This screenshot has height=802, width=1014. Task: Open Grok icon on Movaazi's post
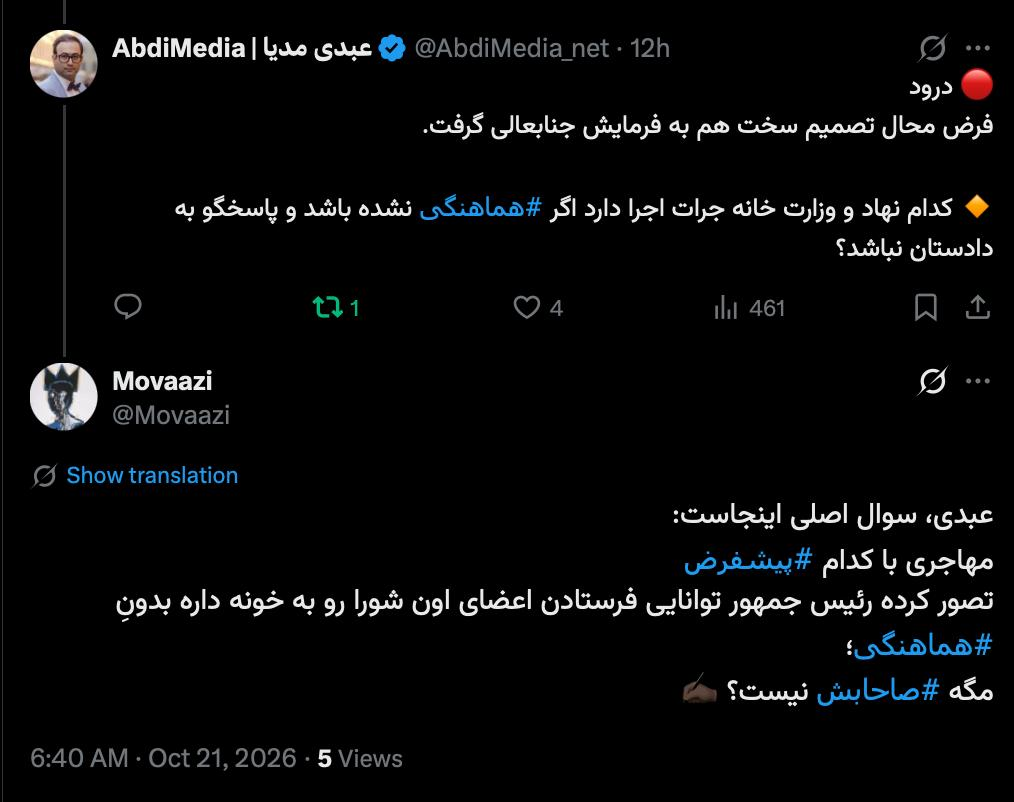pyautogui.click(x=933, y=381)
